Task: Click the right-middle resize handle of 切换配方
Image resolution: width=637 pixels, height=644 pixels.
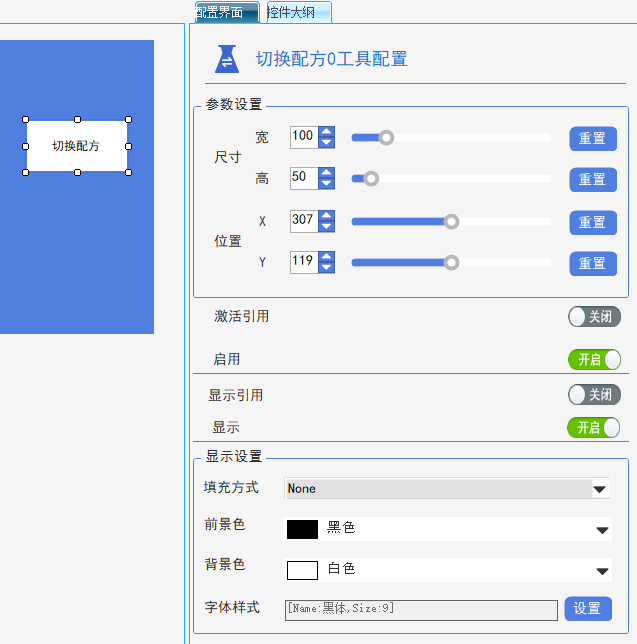Action: click(129, 146)
